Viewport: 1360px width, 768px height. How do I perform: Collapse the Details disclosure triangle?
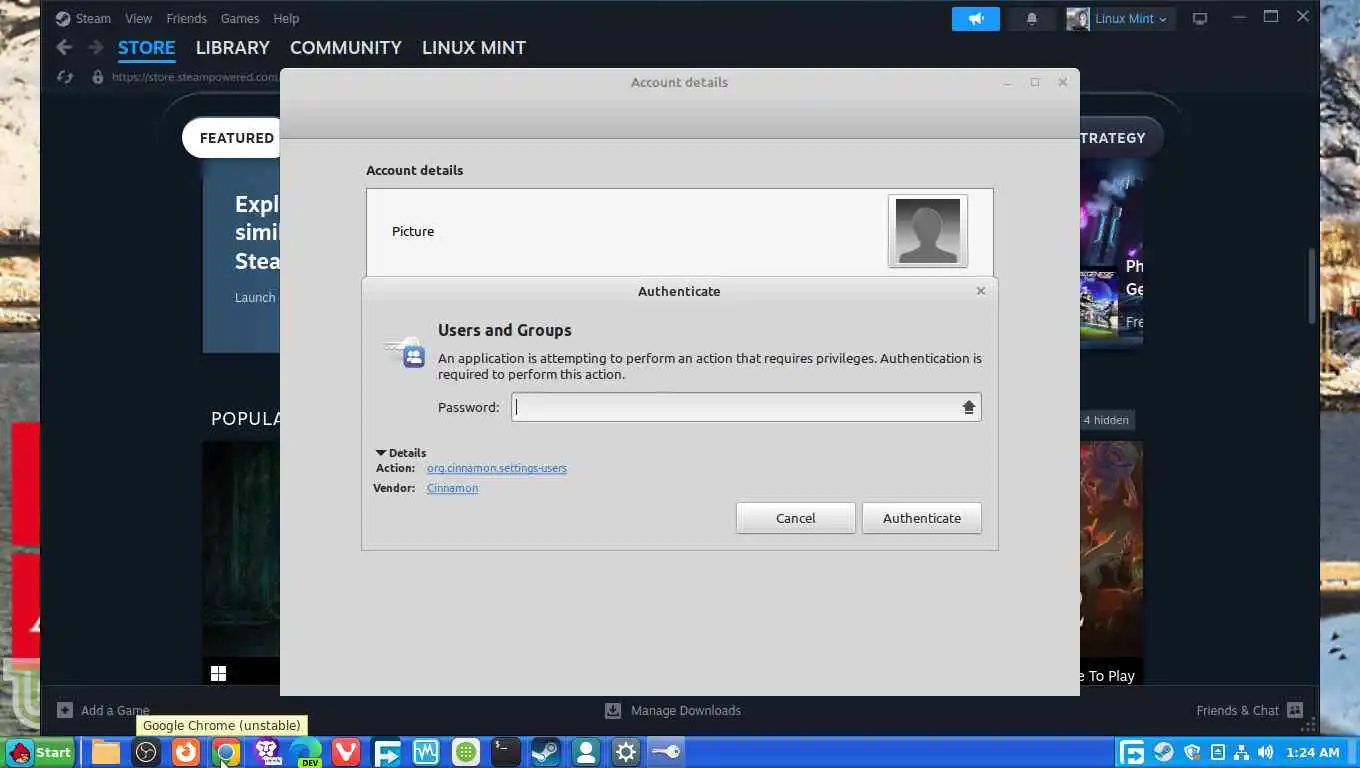click(381, 453)
